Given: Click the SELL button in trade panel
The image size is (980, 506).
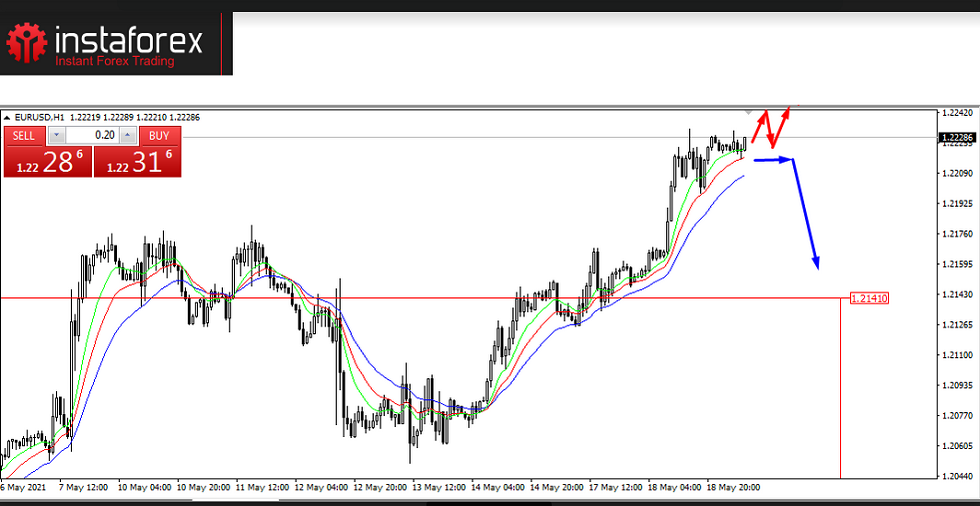Looking at the screenshot, I should coord(25,136).
